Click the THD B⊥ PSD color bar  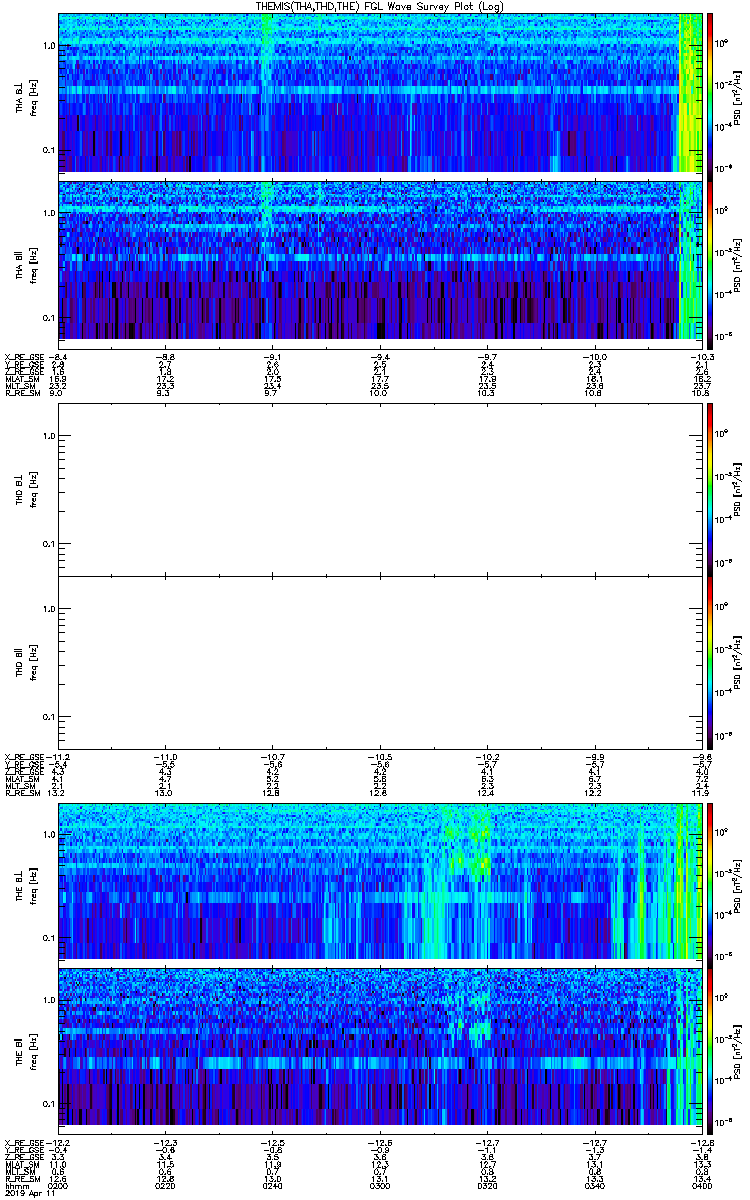(710, 489)
